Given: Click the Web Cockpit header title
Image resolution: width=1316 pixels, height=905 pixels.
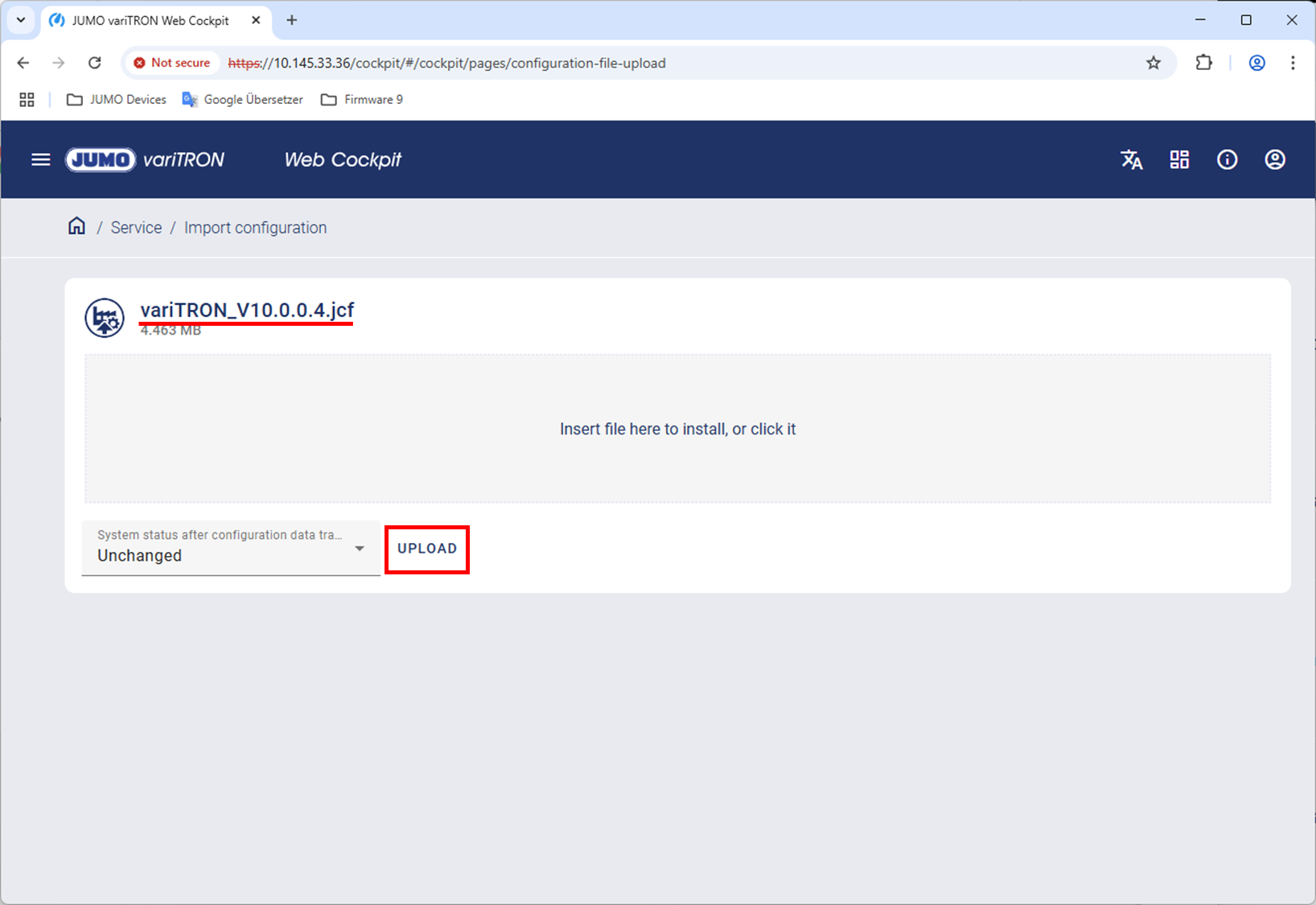Looking at the screenshot, I should tap(343, 159).
